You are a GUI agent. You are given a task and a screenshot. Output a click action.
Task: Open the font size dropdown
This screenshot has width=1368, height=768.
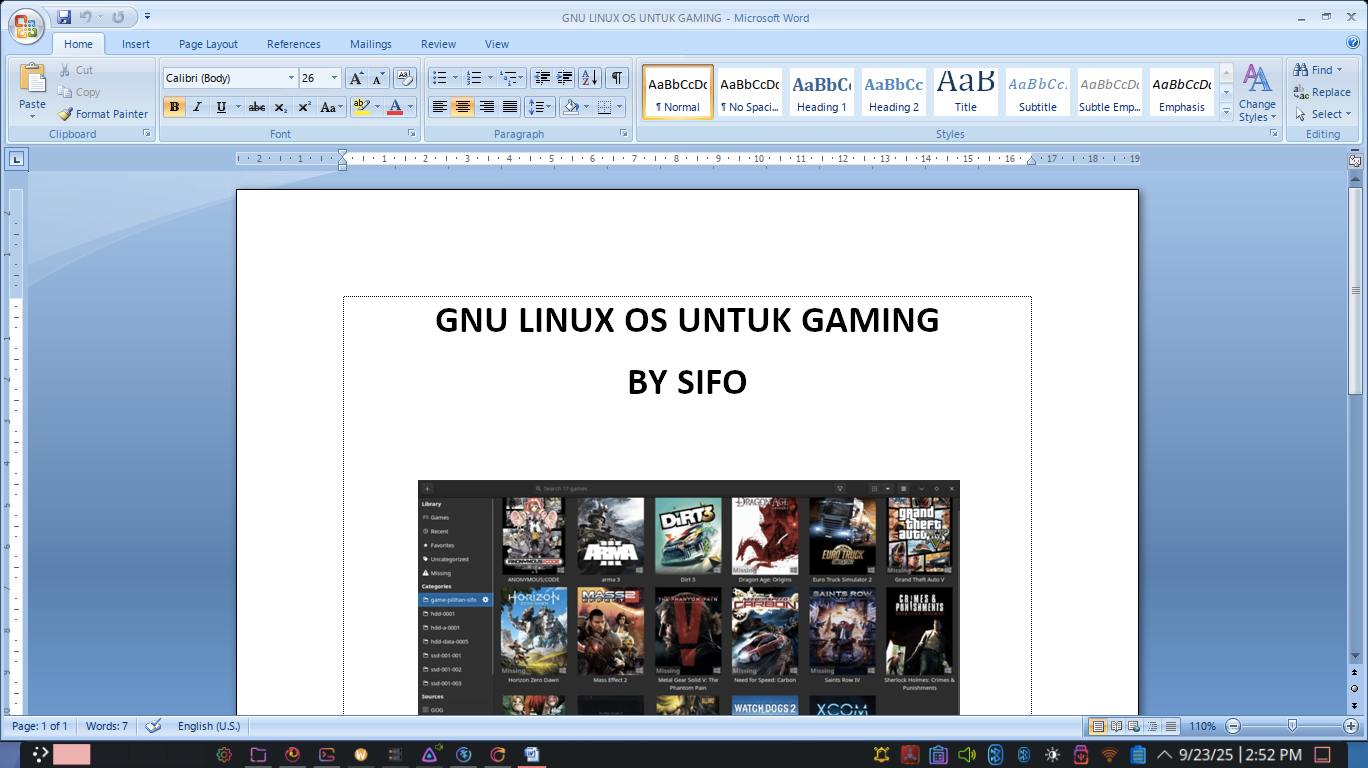click(335, 78)
